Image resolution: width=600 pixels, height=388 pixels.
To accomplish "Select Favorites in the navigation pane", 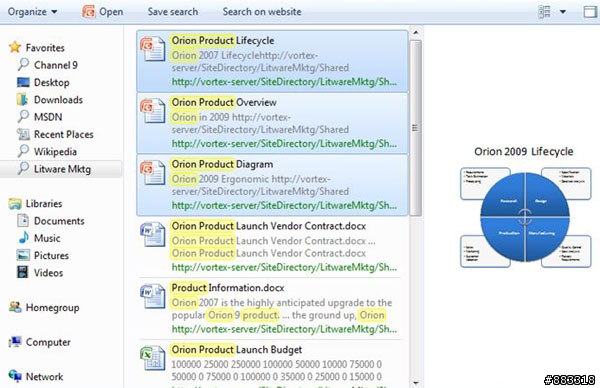I will (x=45, y=48).
